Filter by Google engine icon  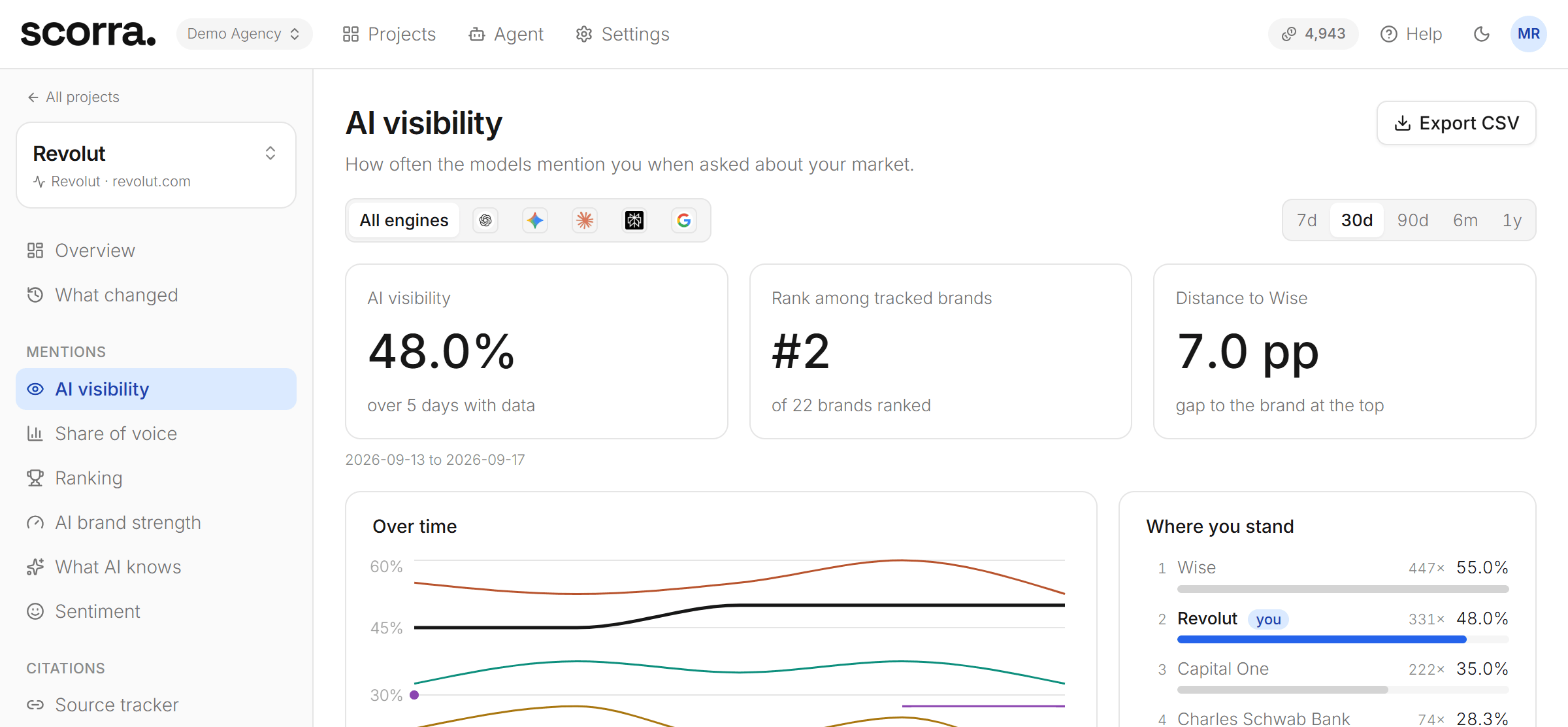point(684,220)
